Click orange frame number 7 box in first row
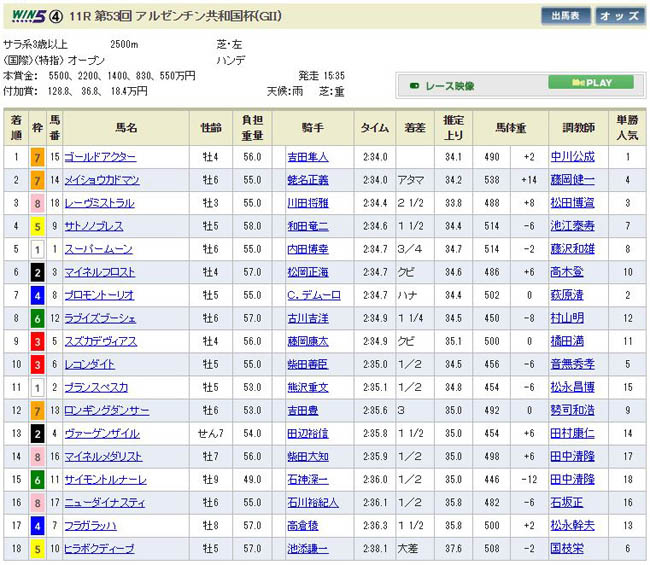Viewport: 650px width, 565px height. (x=37, y=157)
